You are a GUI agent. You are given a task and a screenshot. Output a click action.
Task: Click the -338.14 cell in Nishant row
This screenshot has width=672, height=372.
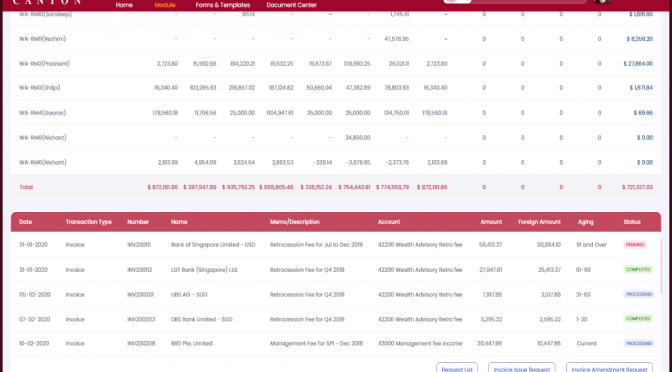click(321, 163)
